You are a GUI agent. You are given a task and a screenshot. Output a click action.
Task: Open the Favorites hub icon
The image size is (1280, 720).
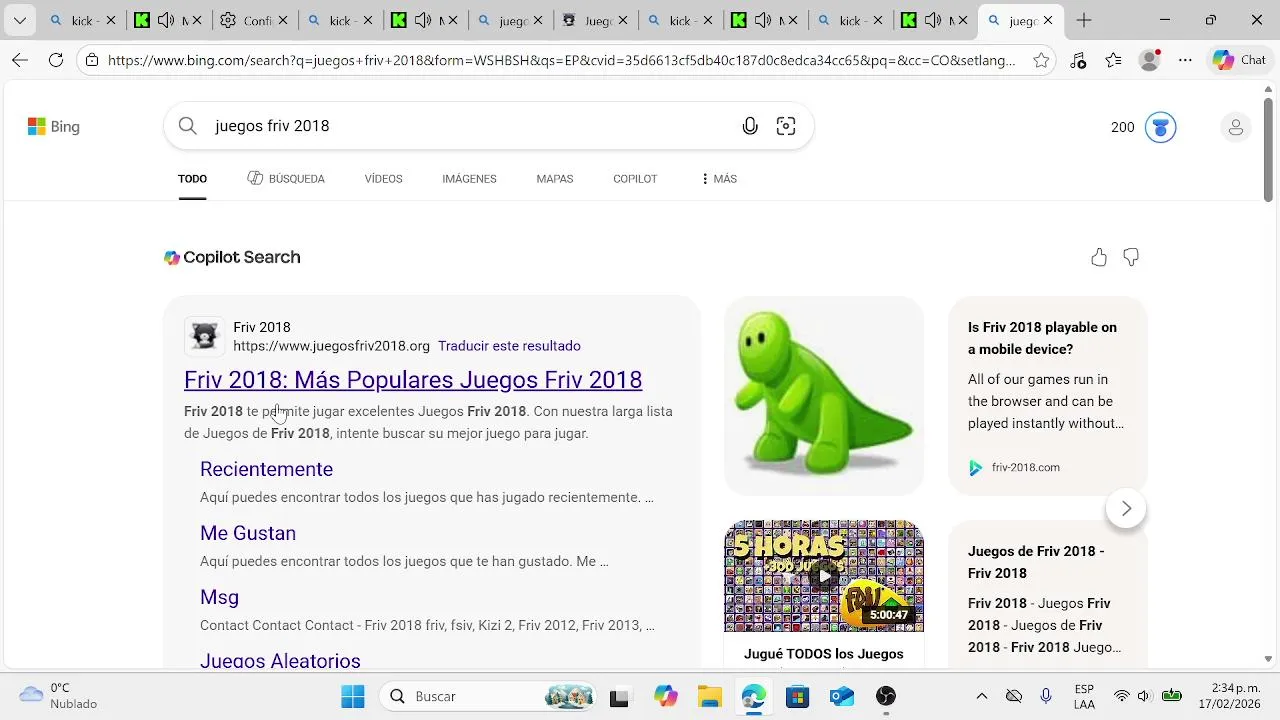click(x=1114, y=60)
